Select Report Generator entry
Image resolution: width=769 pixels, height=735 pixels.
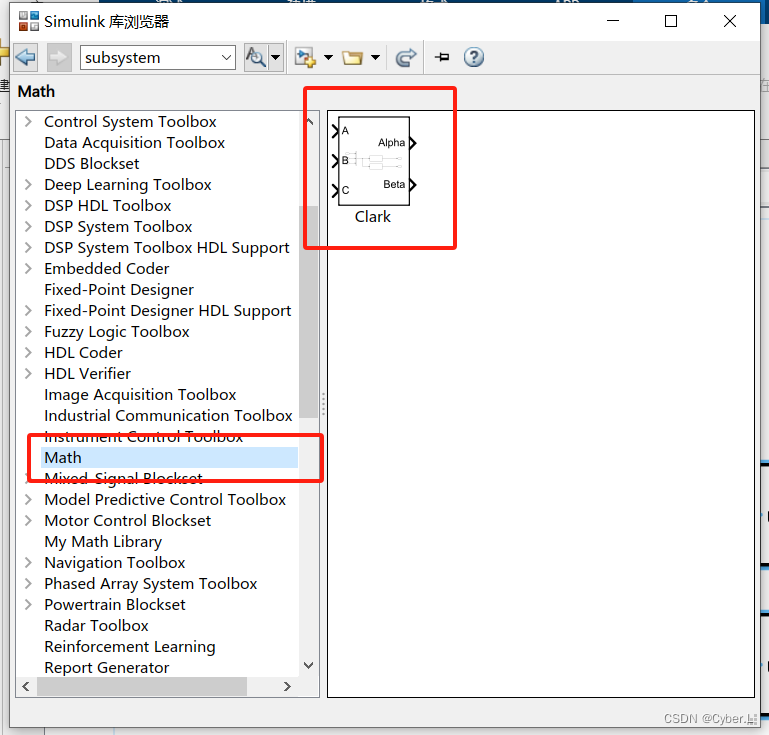(106, 668)
